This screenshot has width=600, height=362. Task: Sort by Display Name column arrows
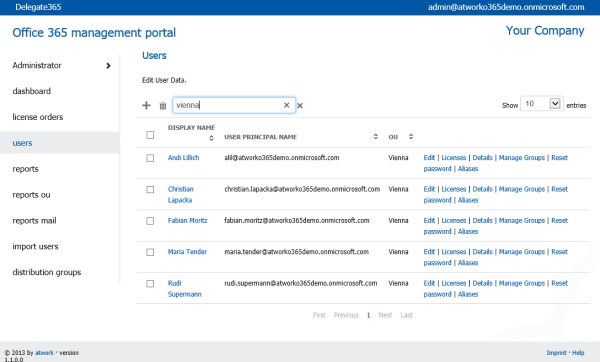coord(211,138)
